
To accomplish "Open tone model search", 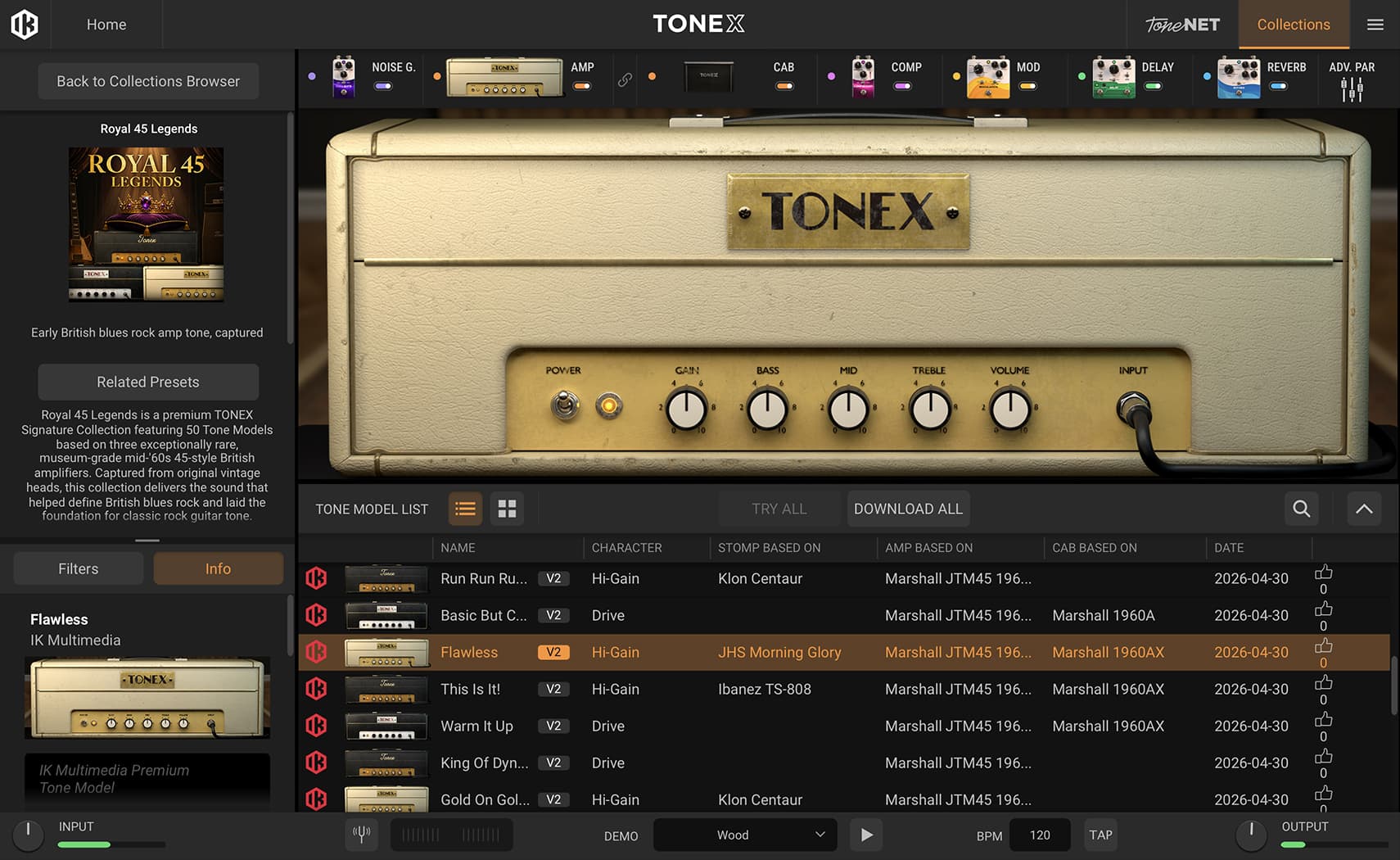I will [x=1301, y=509].
